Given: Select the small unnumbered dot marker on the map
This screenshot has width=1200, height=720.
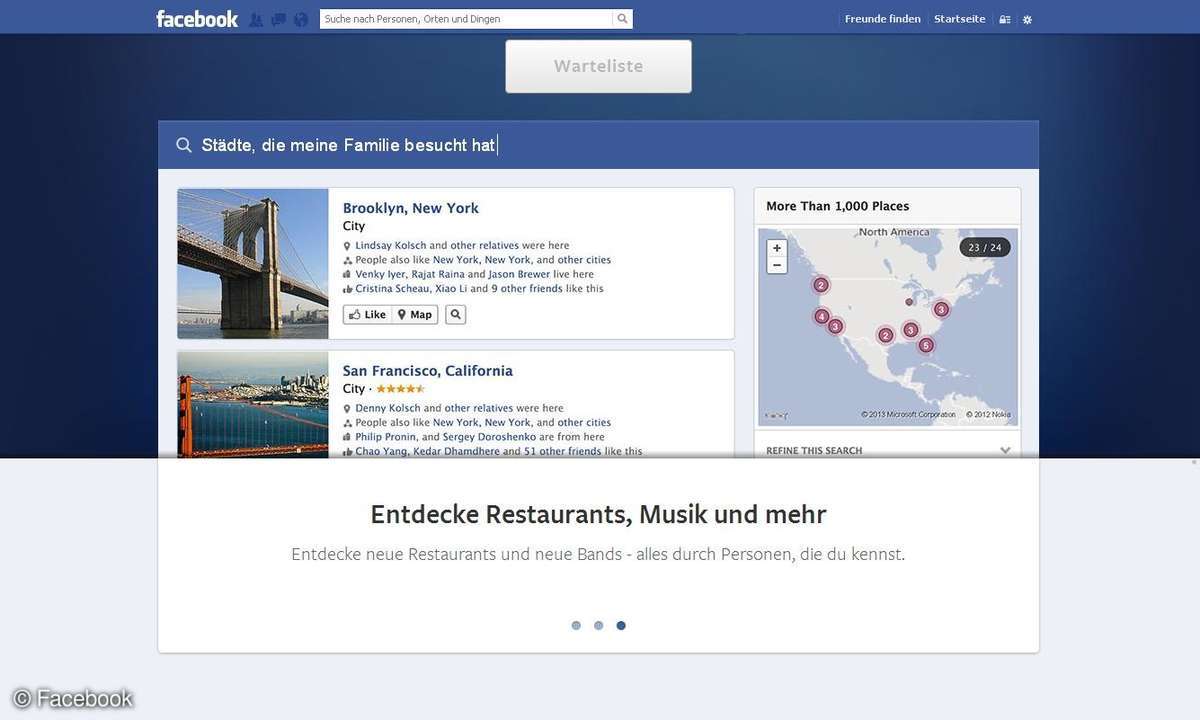Looking at the screenshot, I should point(909,301).
